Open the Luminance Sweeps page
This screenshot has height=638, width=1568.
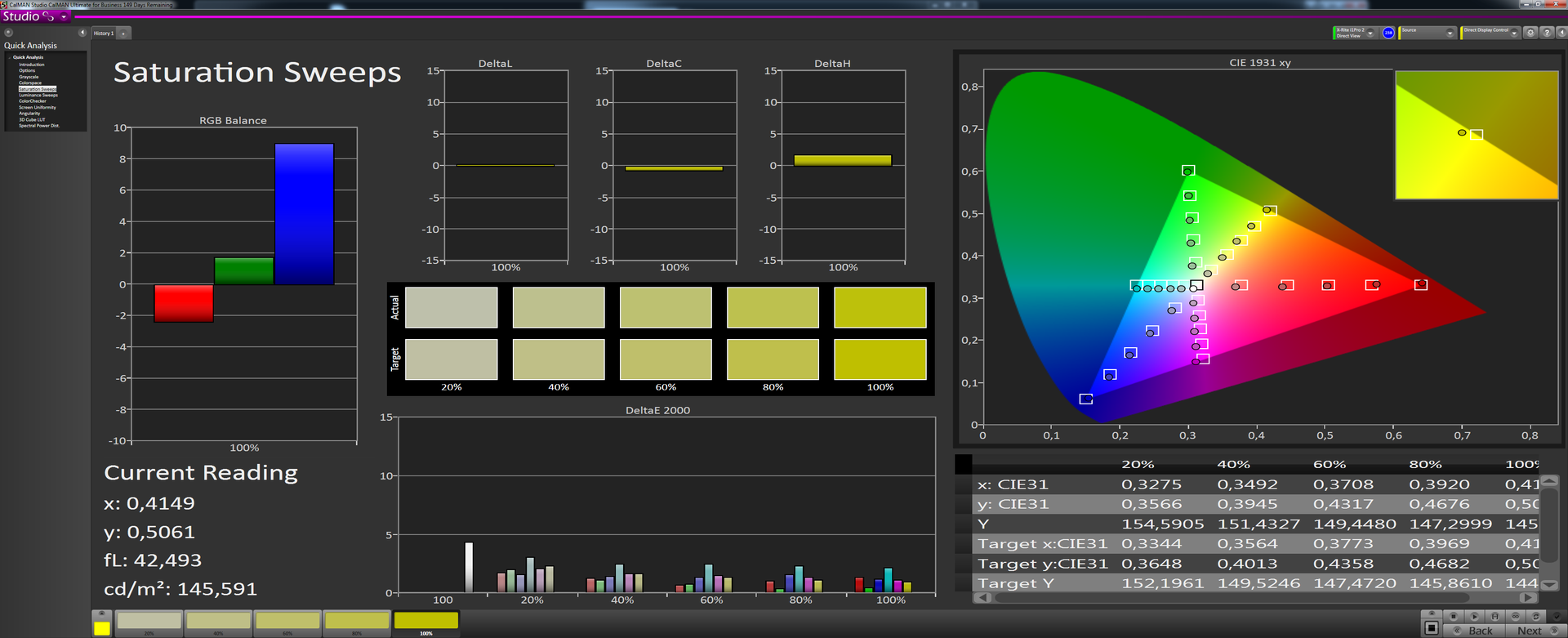(38, 95)
